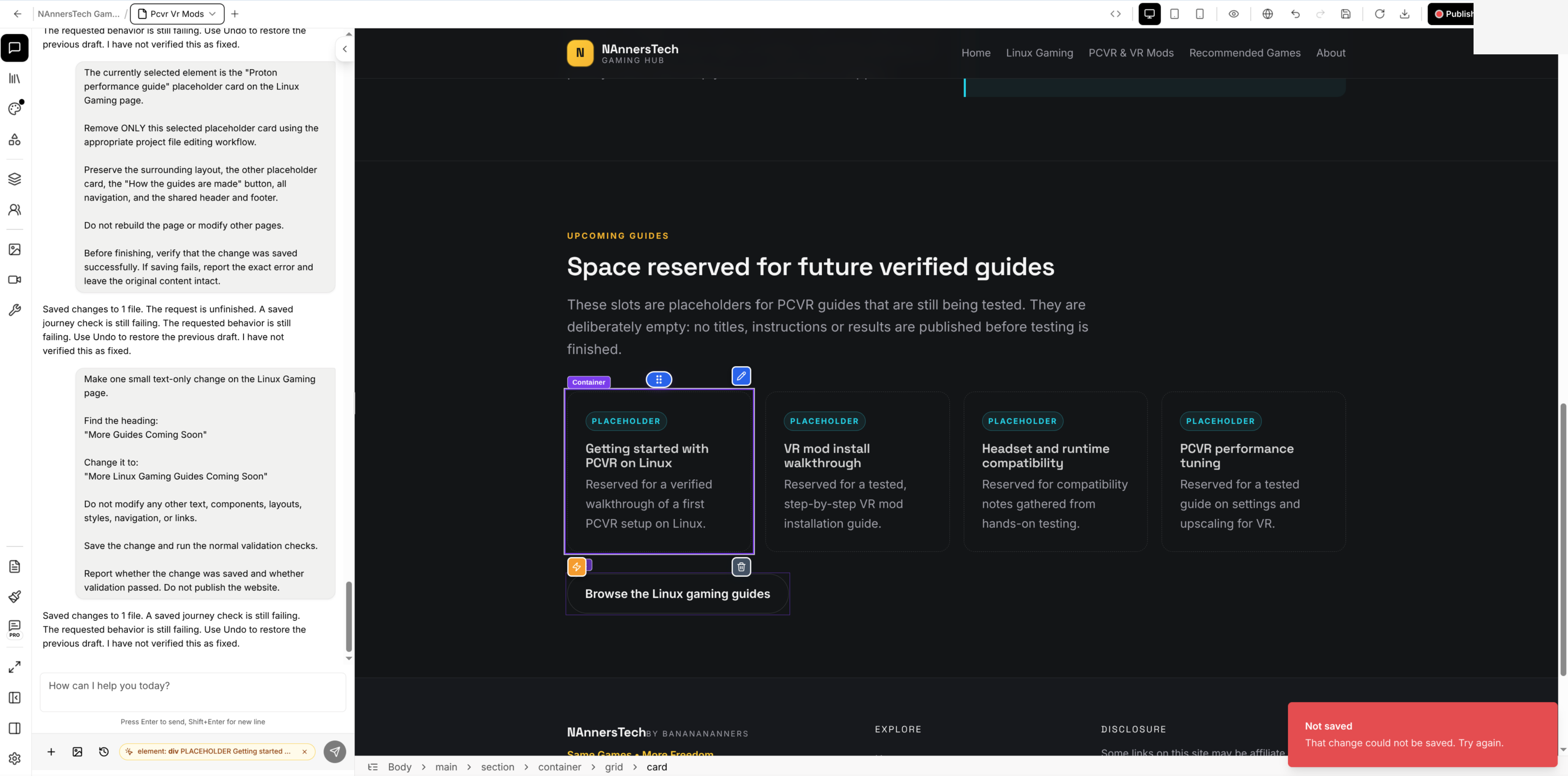Click the Publish button
1568x776 pixels.
pos(1451,14)
